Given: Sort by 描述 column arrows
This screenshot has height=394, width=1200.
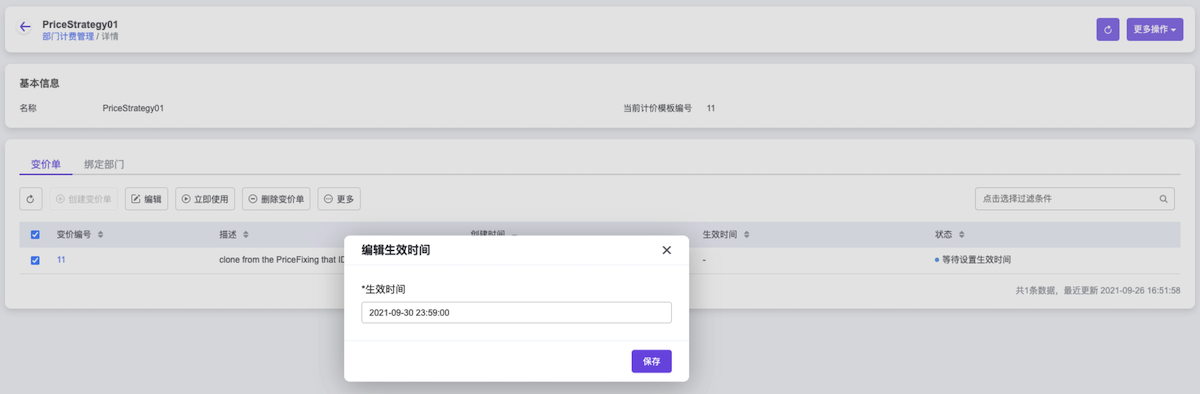Looking at the screenshot, I should (x=246, y=234).
